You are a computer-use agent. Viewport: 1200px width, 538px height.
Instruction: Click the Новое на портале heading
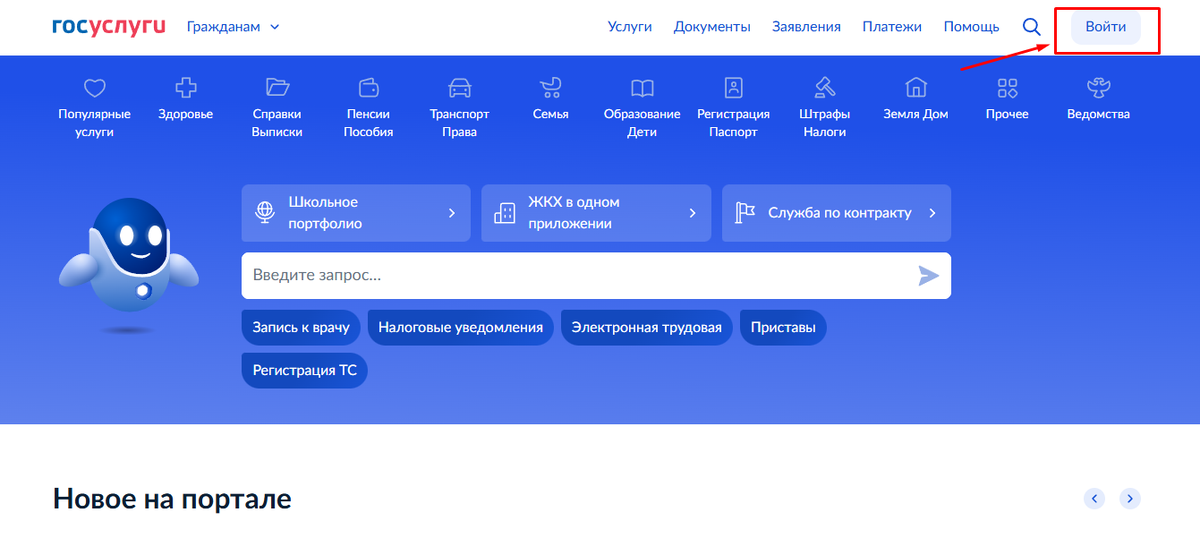[x=172, y=497]
